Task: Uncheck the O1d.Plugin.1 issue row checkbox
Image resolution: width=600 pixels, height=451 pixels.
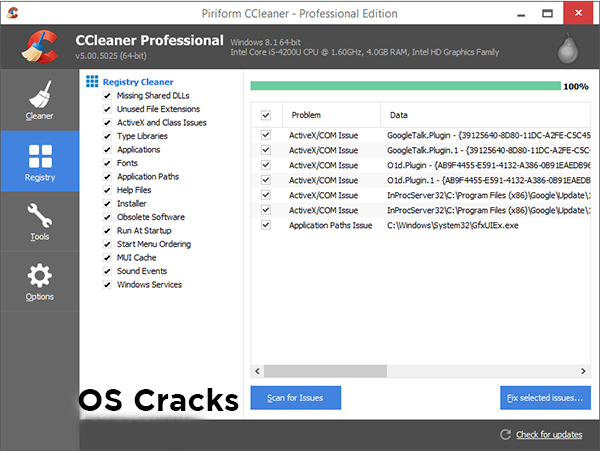Action: [x=266, y=180]
